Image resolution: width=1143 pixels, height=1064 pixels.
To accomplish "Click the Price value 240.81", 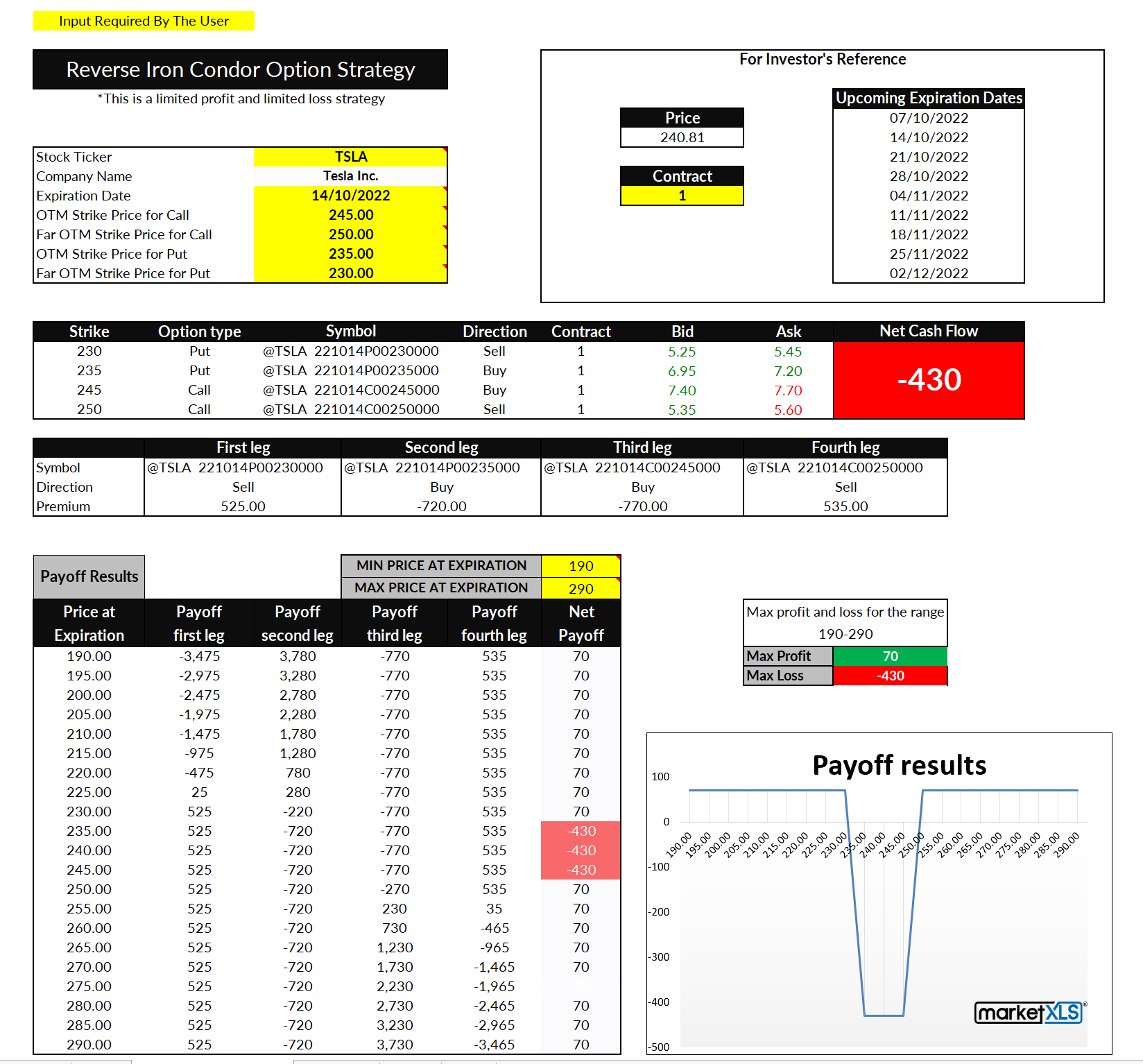I will [x=682, y=137].
